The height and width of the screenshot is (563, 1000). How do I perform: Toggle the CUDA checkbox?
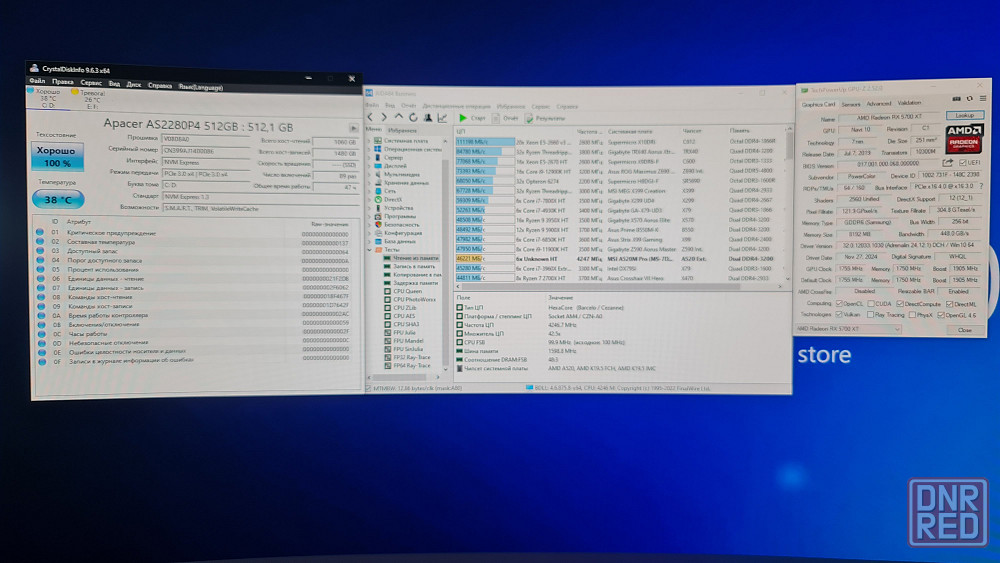(871, 303)
